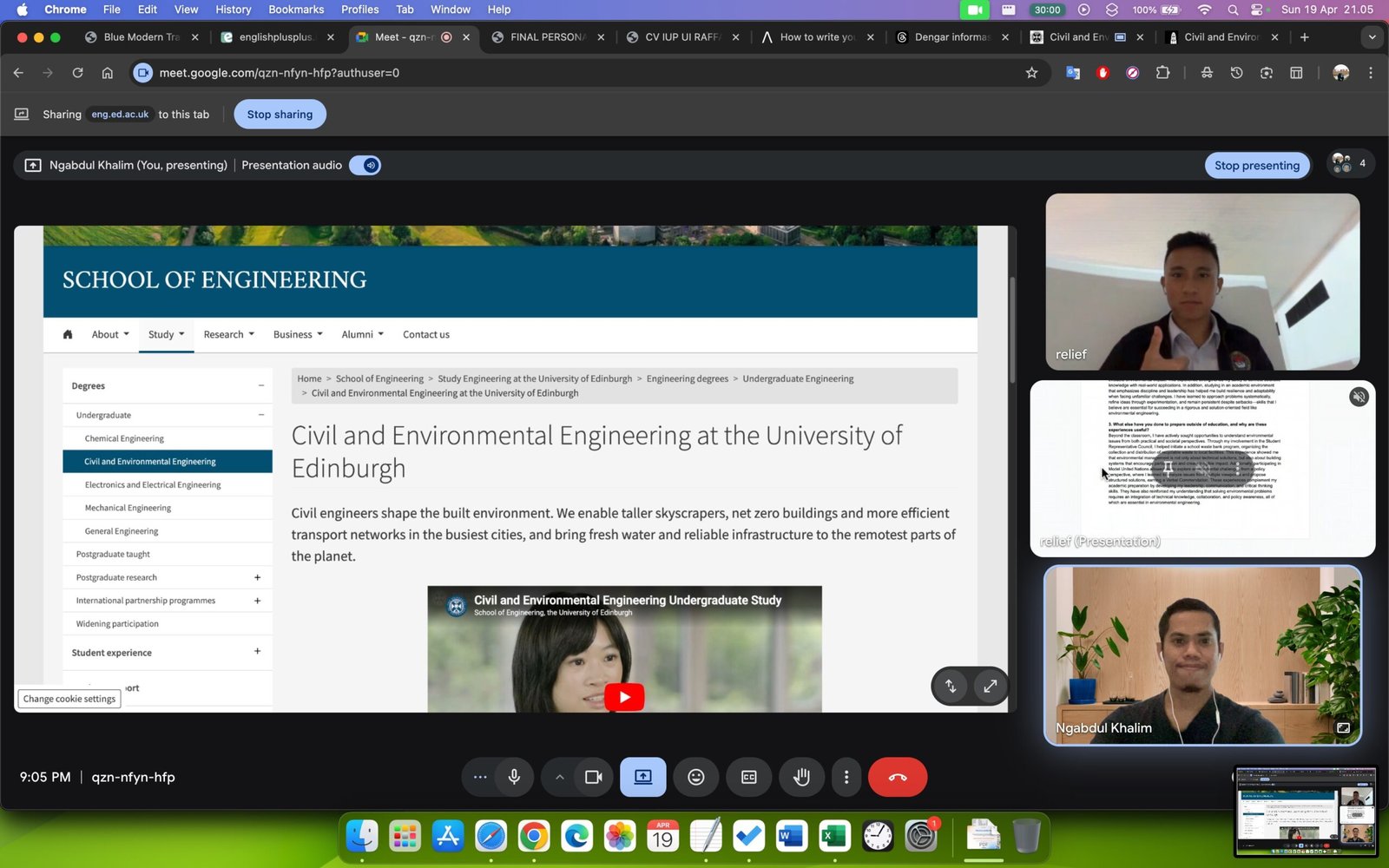1389x868 pixels.
Task: Launch Safari from the Dock
Action: click(x=490, y=836)
